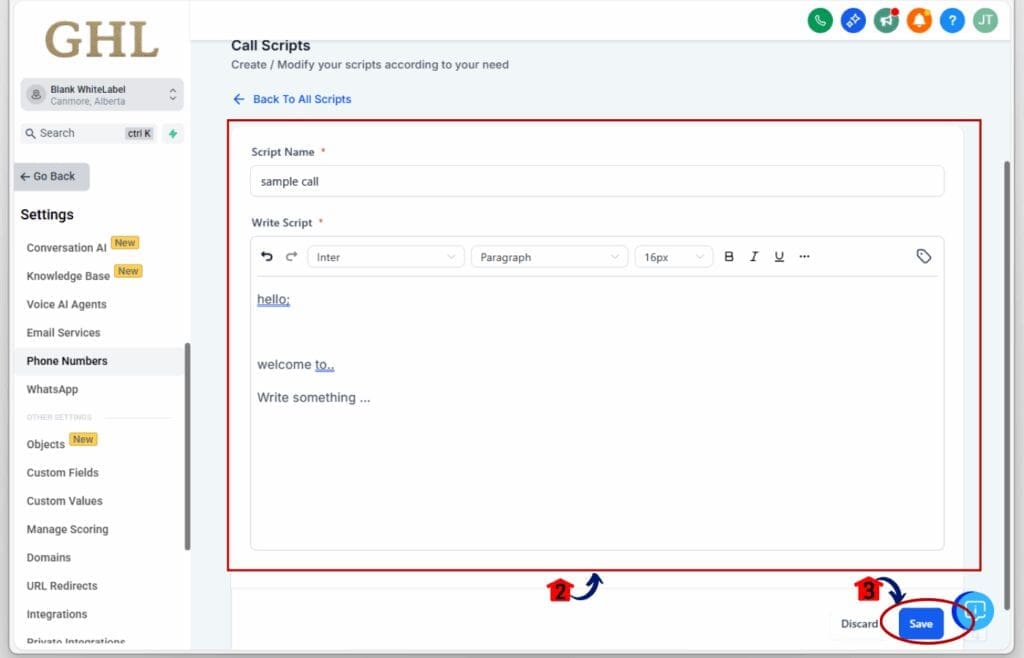
Task: Open URL Redirects settings
Action: point(62,586)
